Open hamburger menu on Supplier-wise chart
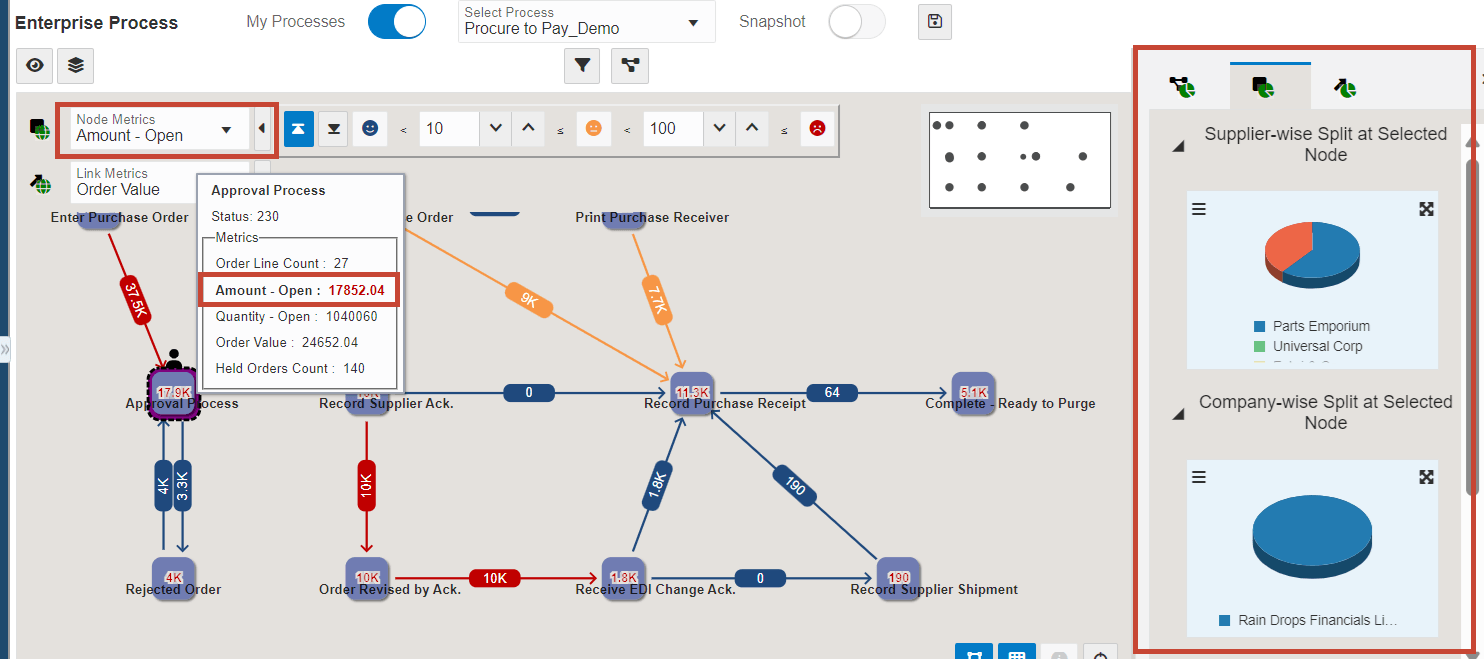Image resolution: width=1484 pixels, height=659 pixels. coord(1199,209)
